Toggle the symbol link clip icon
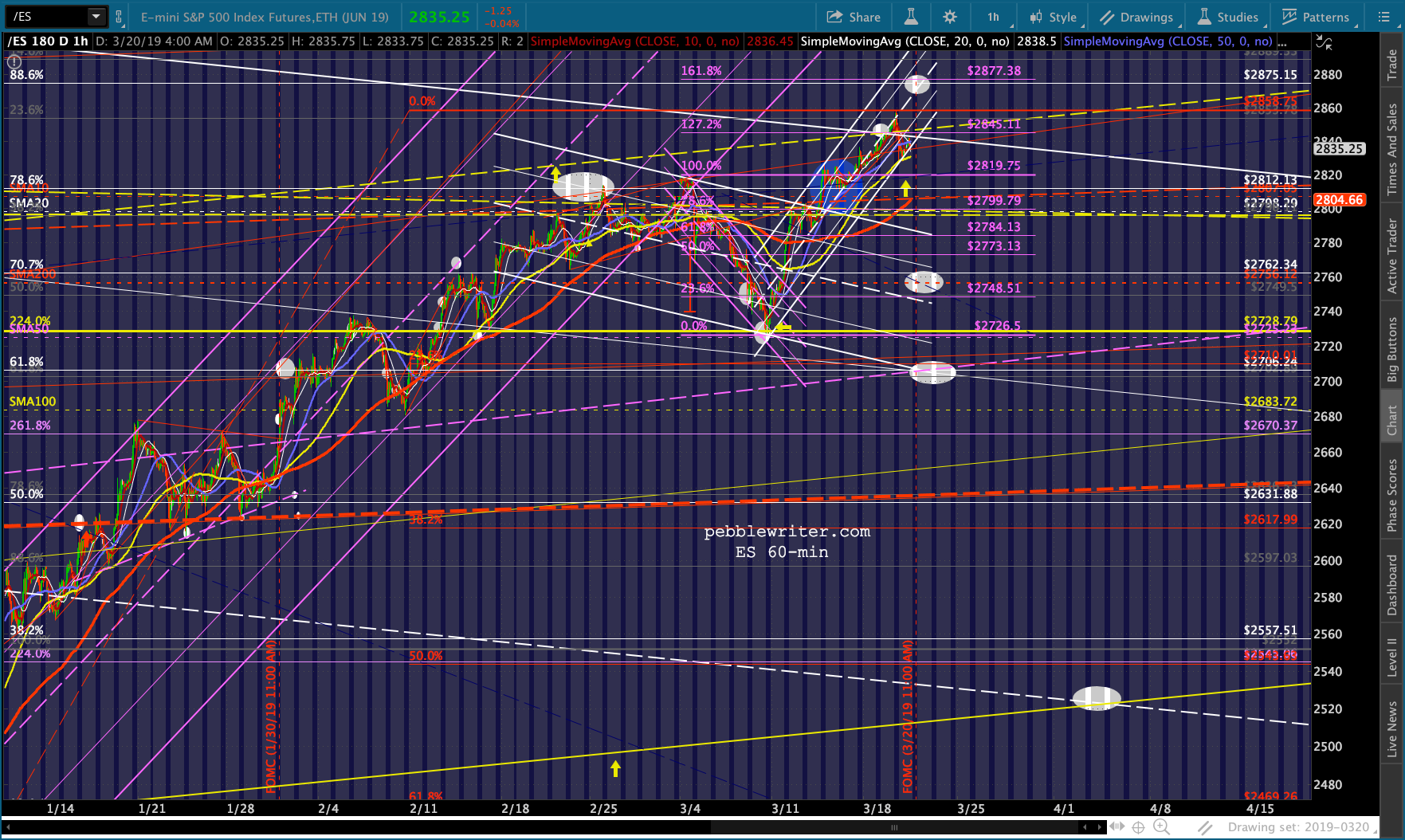The width and height of the screenshot is (1405, 840). [x=119, y=17]
